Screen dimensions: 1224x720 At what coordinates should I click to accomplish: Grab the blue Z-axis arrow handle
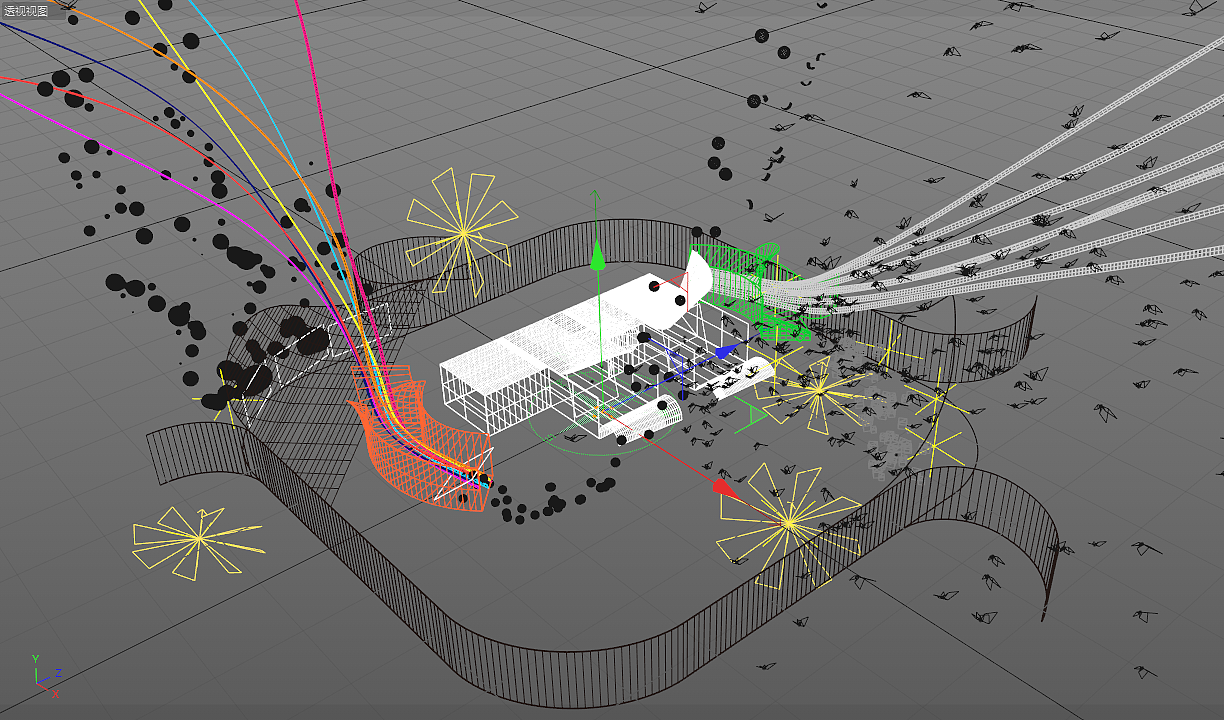(726, 352)
